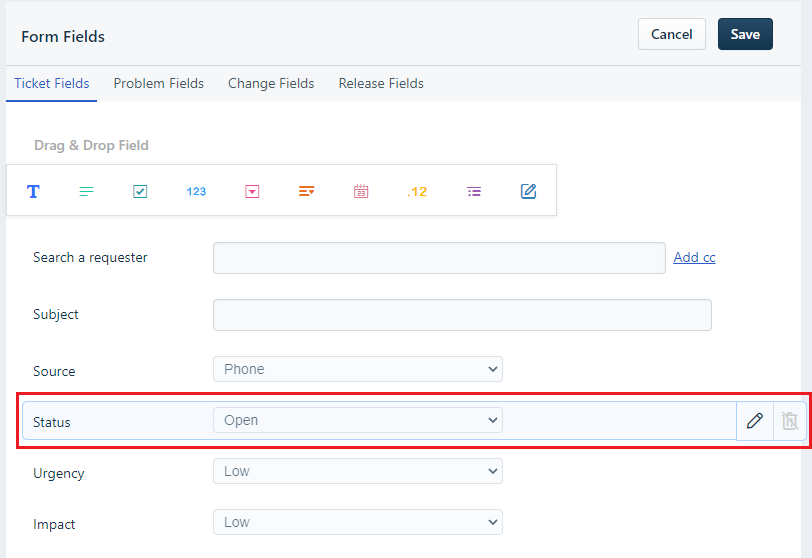The height and width of the screenshot is (558, 812).
Task: Choose the purple multi-select list icon
Action: (474, 192)
